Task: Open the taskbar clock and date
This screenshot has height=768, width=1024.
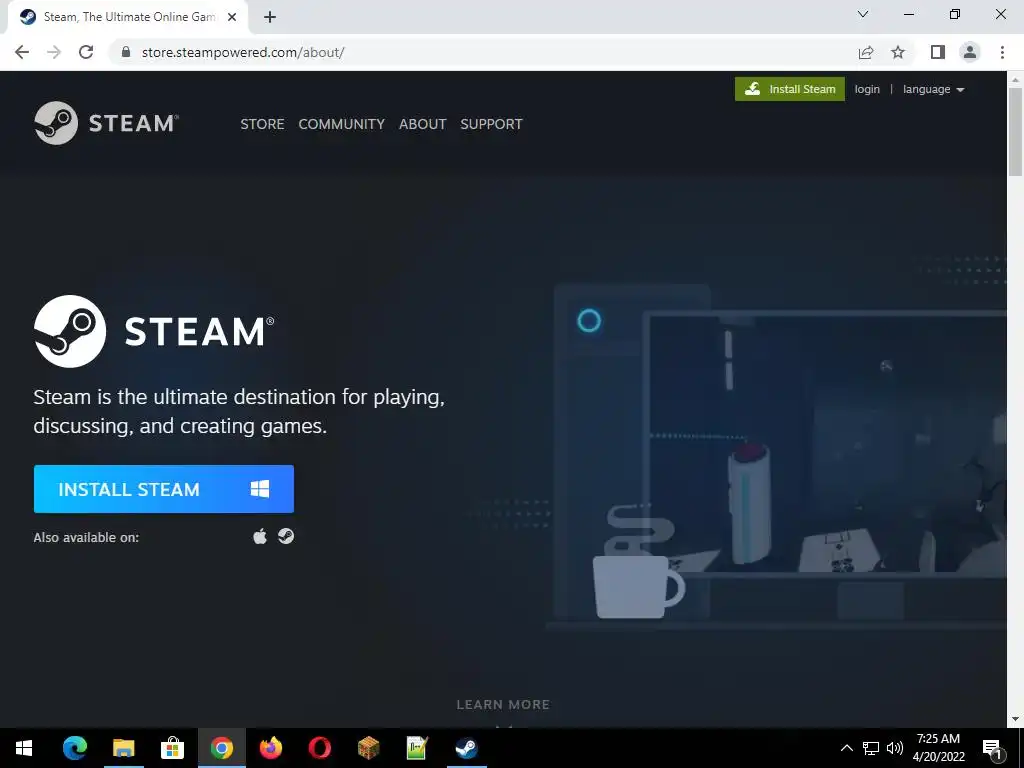Action: coord(938,748)
